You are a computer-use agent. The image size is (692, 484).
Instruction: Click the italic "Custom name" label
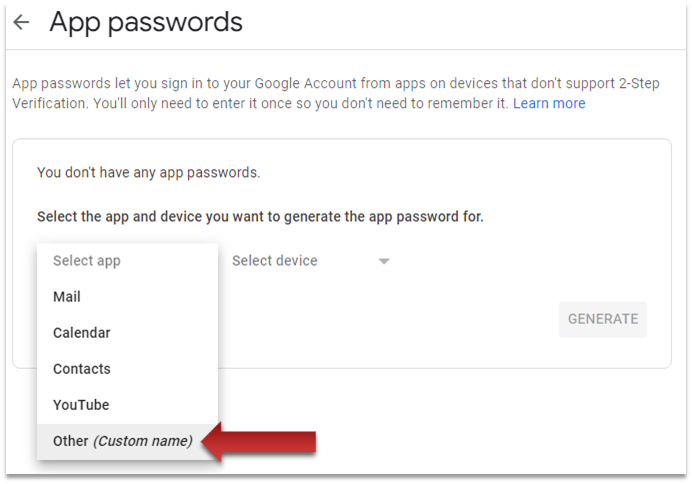point(142,441)
